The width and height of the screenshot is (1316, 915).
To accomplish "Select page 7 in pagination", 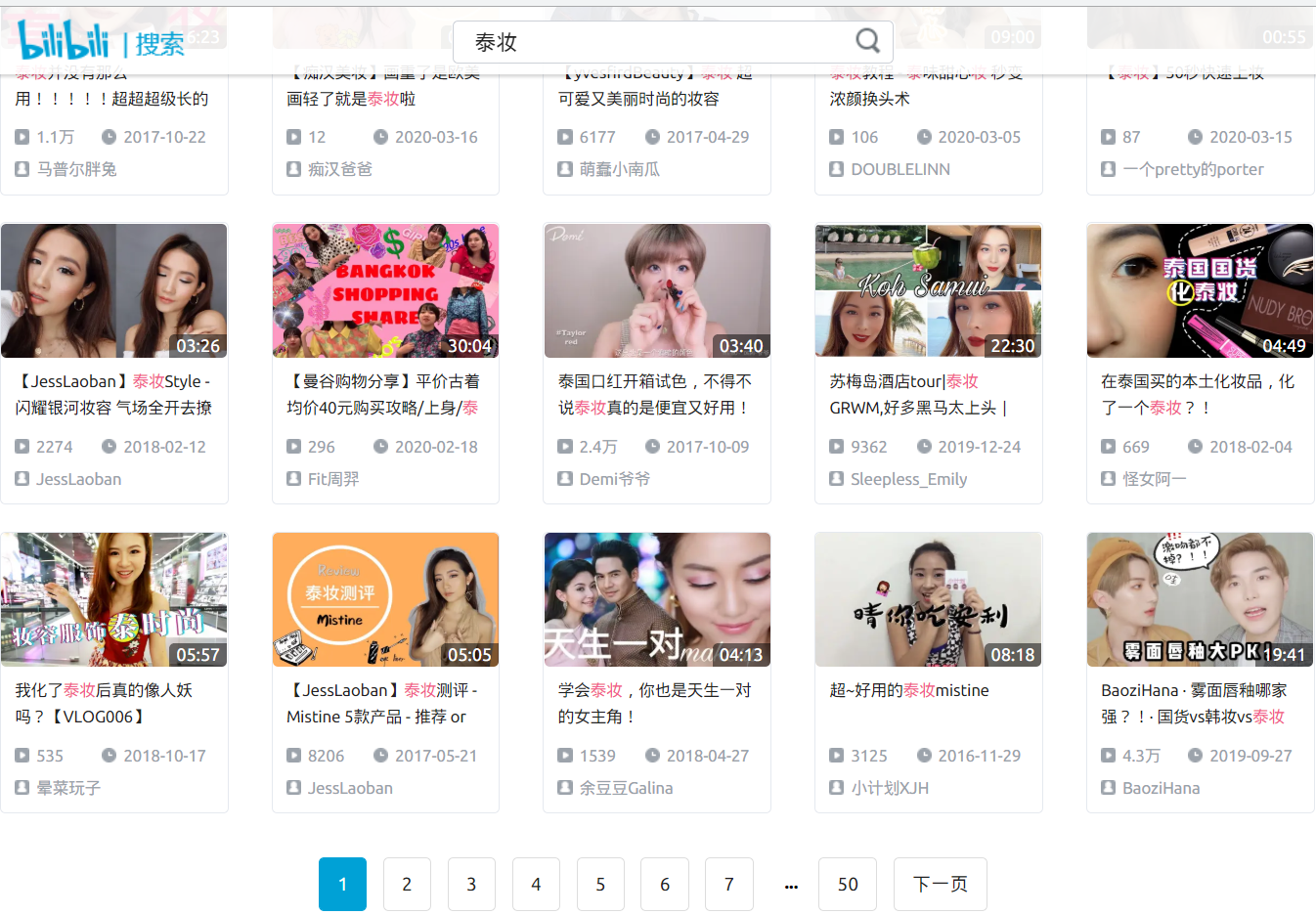I will point(729,884).
